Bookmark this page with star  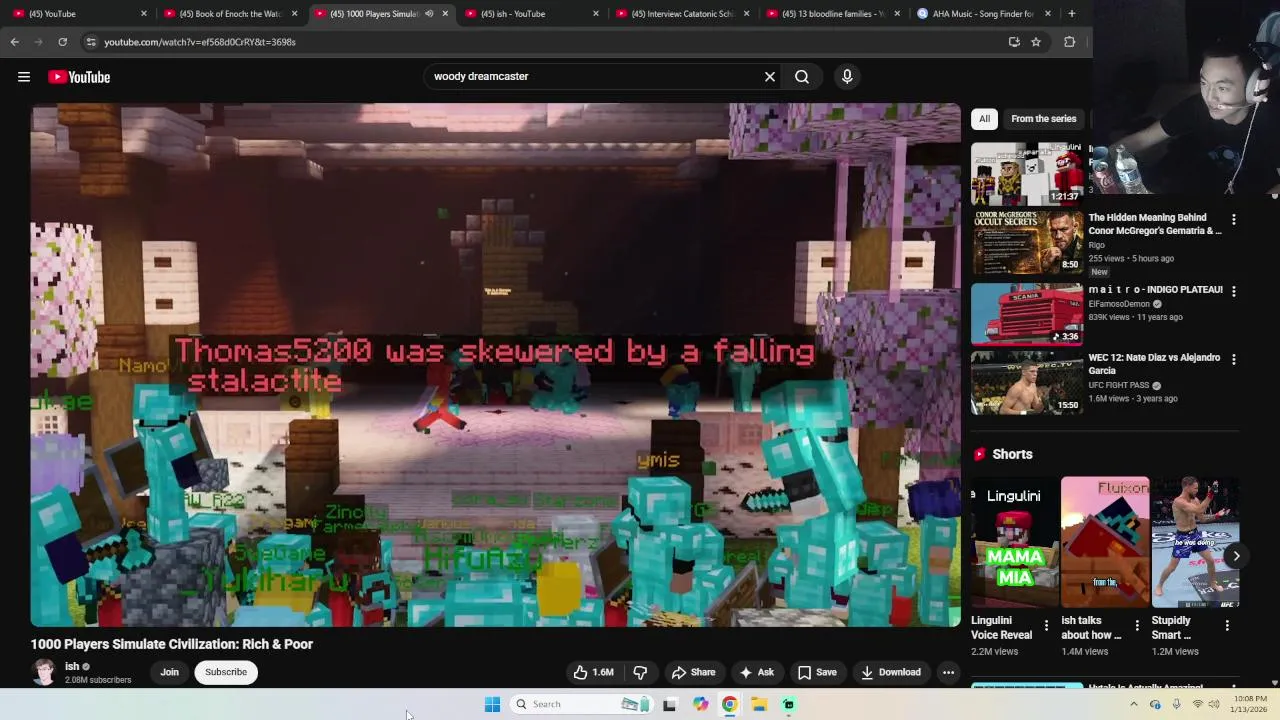(1036, 42)
